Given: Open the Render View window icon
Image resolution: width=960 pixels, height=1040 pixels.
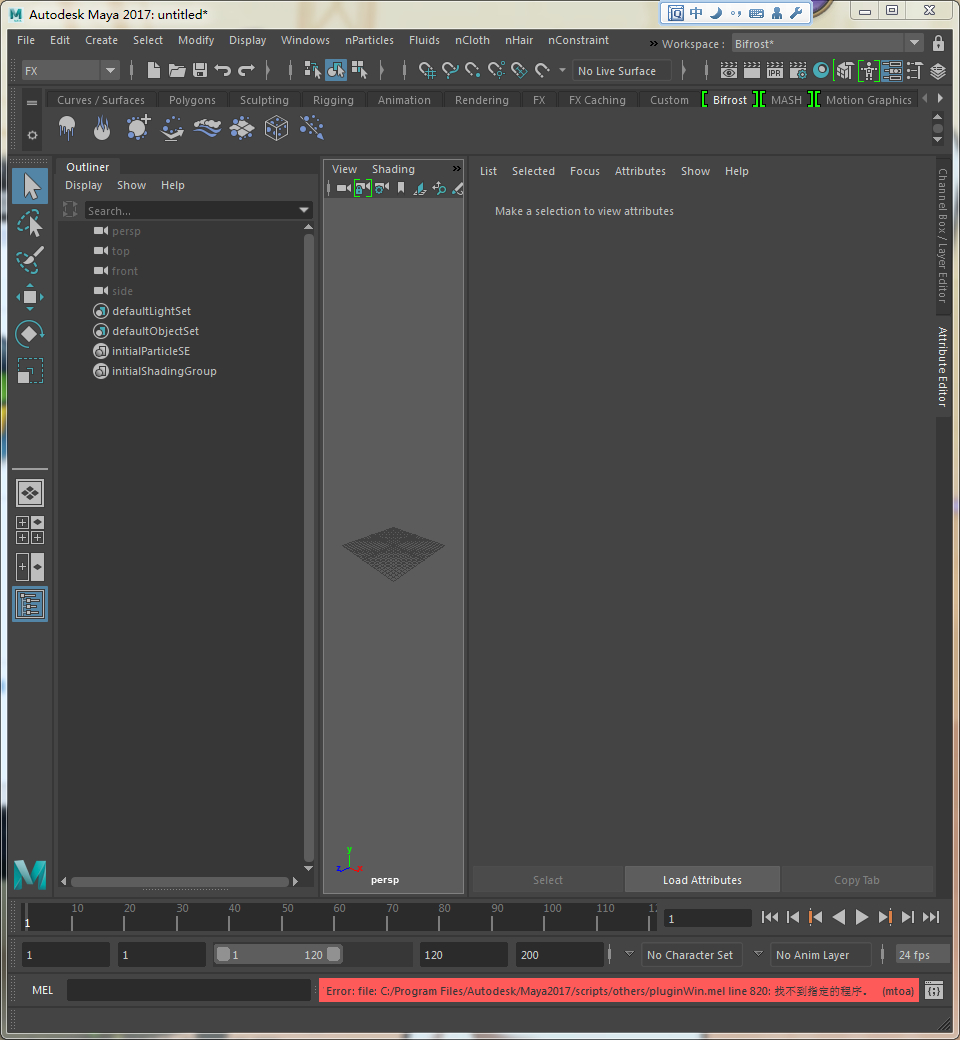Looking at the screenshot, I should click(x=728, y=70).
